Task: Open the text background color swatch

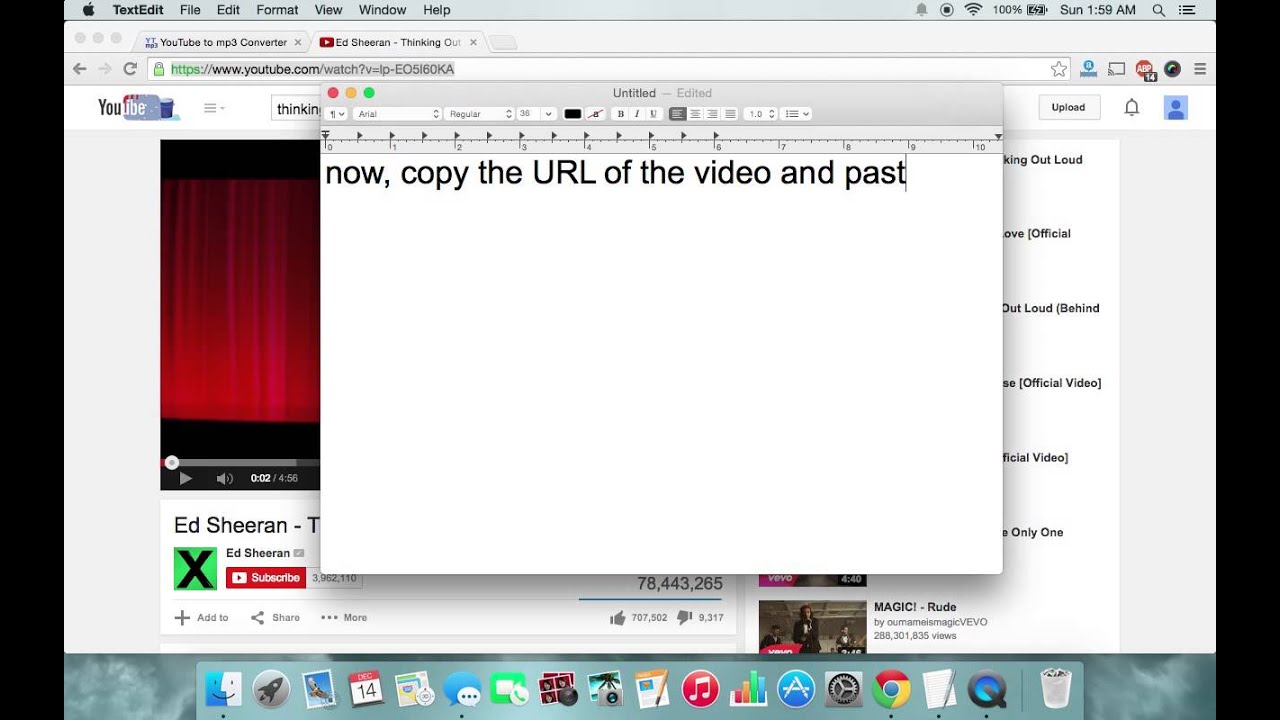Action: click(595, 114)
